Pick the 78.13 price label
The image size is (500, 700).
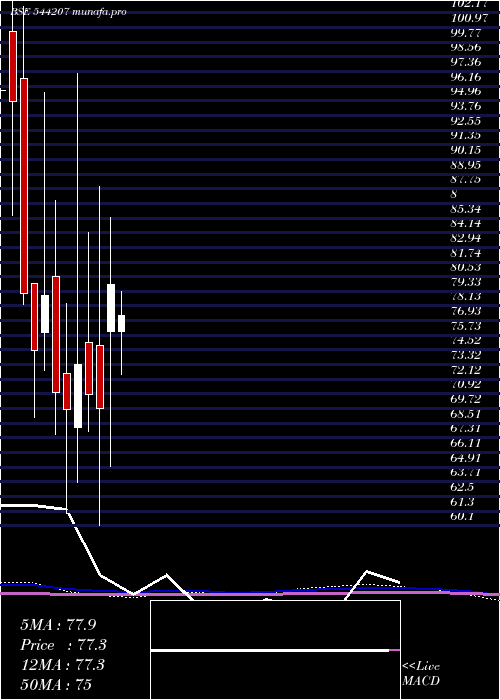tap(466, 296)
